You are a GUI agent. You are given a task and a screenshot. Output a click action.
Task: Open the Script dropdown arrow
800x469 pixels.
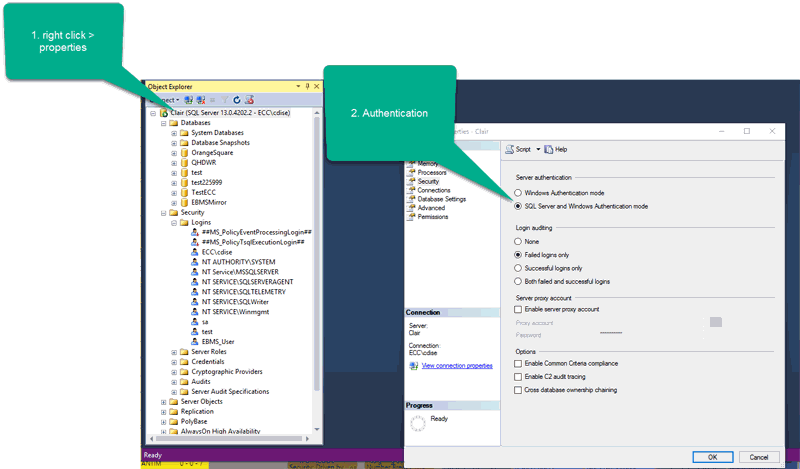click(537, 149)
